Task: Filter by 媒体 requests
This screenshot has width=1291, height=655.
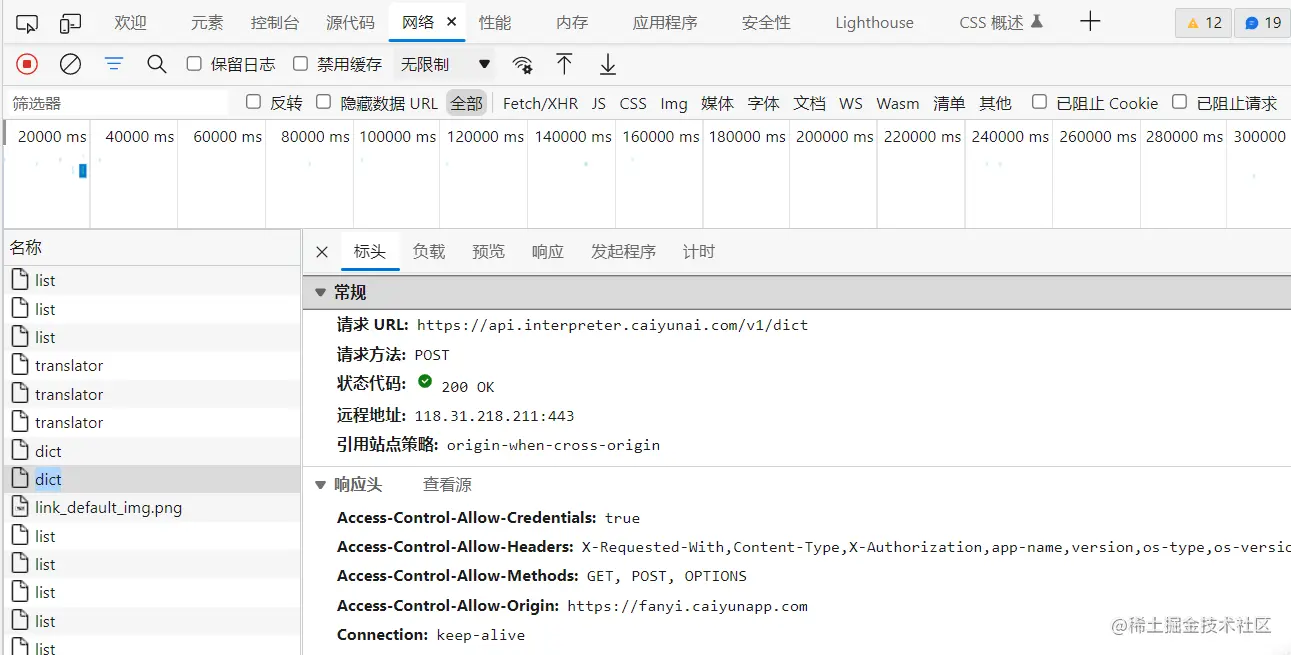Action: point(717,103)
